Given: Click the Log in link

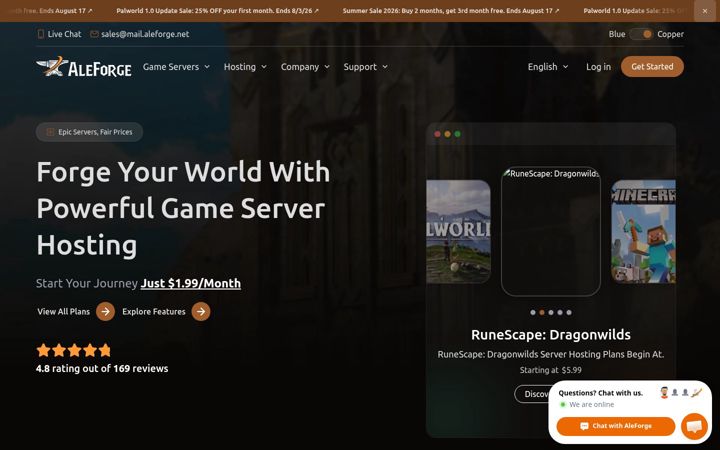Looking at the screenshot, I should [598, 67].
